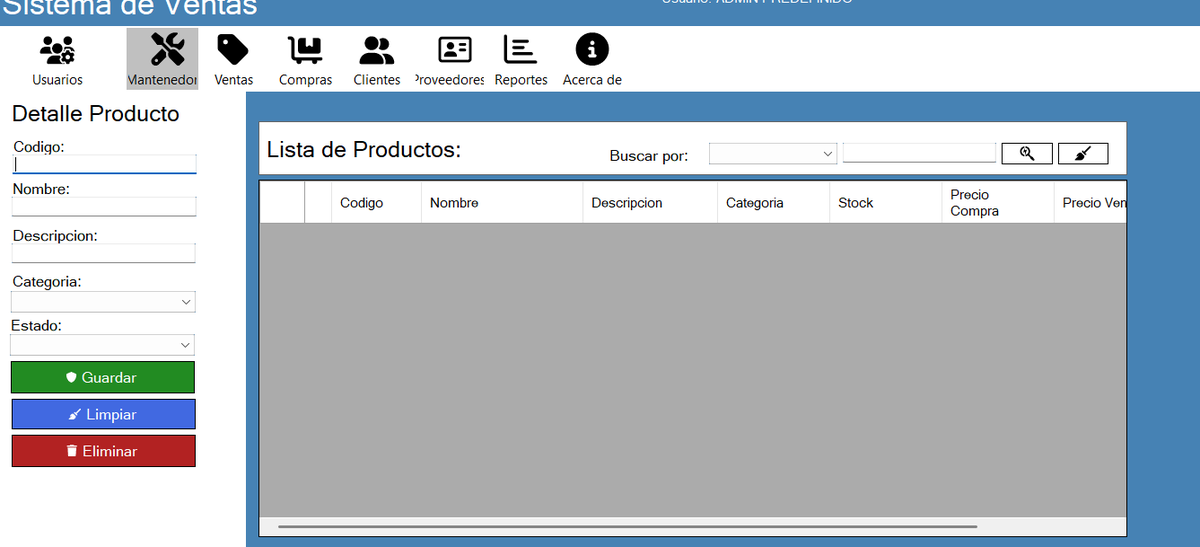
Task: Click the horizontal scrollbar of product list
Action: pyautogui.click(x=627, y=526)
